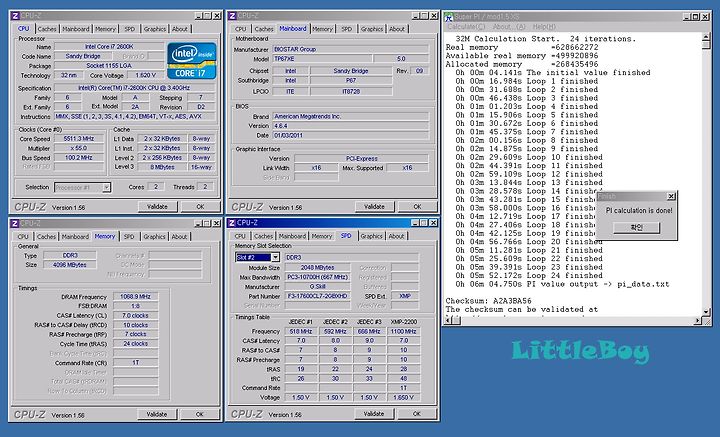Open Mainboard tab in top-left CPU-Z window
This screenshot has width=720, height=437.
tap(76, 29)
